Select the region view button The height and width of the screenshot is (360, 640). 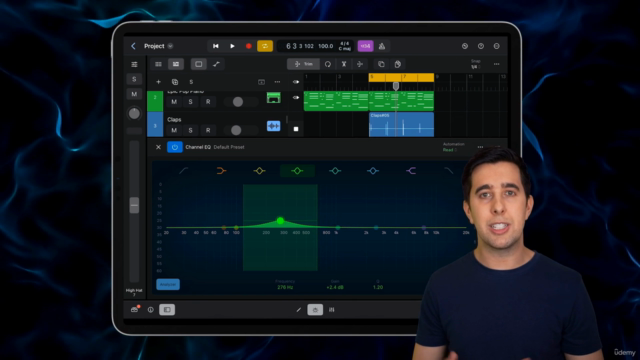coord(198,64)
